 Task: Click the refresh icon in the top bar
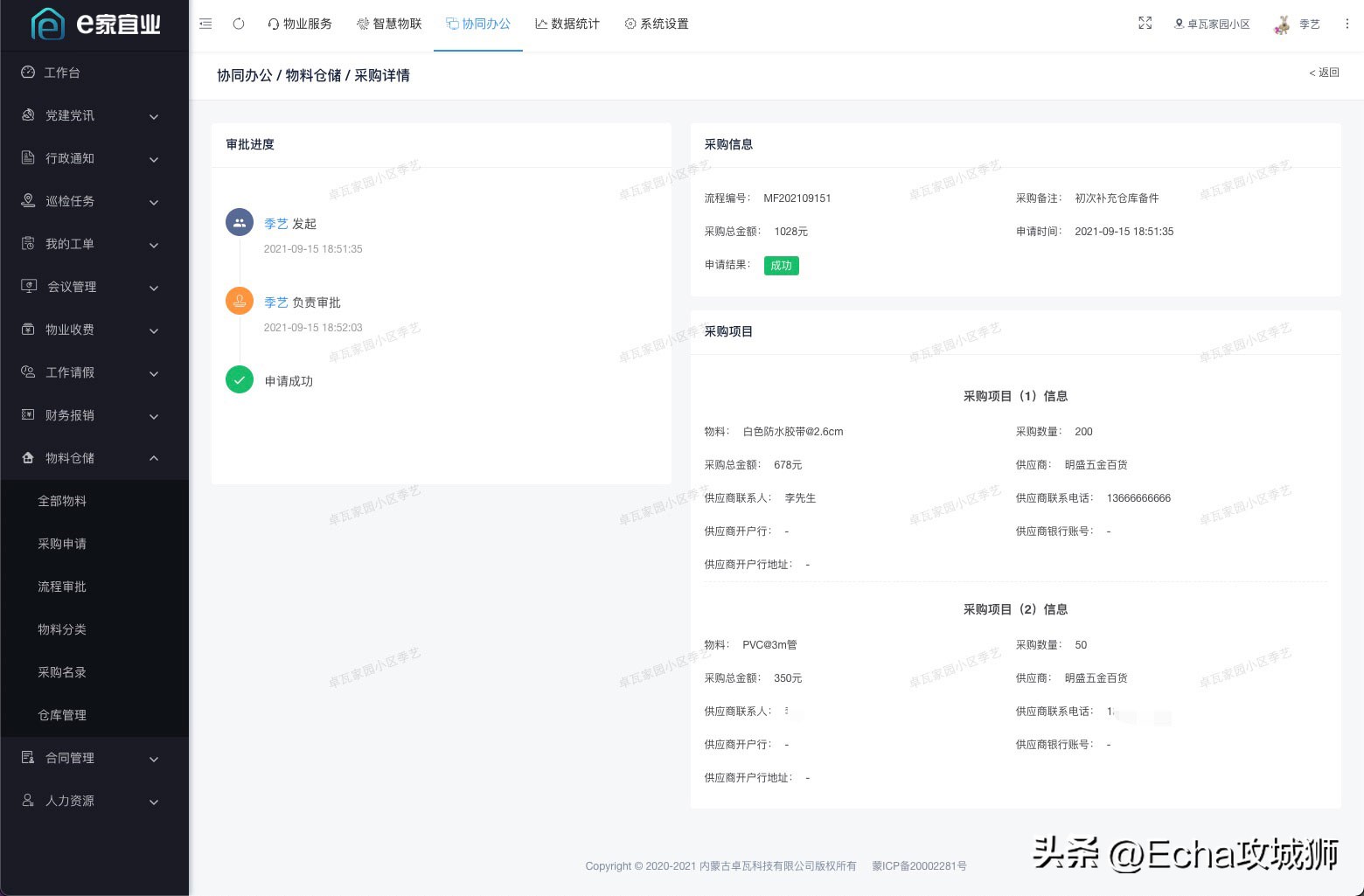(x=238, y=24)
